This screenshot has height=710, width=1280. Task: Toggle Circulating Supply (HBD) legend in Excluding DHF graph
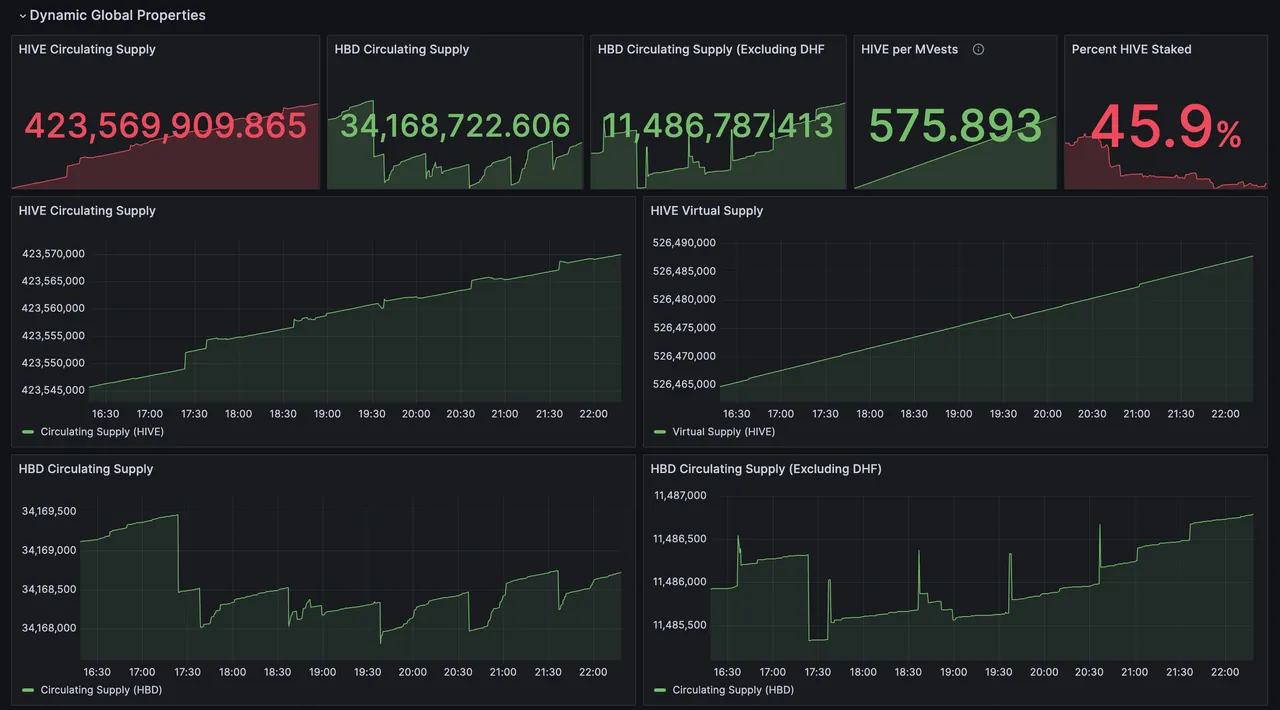coord(733,690)
